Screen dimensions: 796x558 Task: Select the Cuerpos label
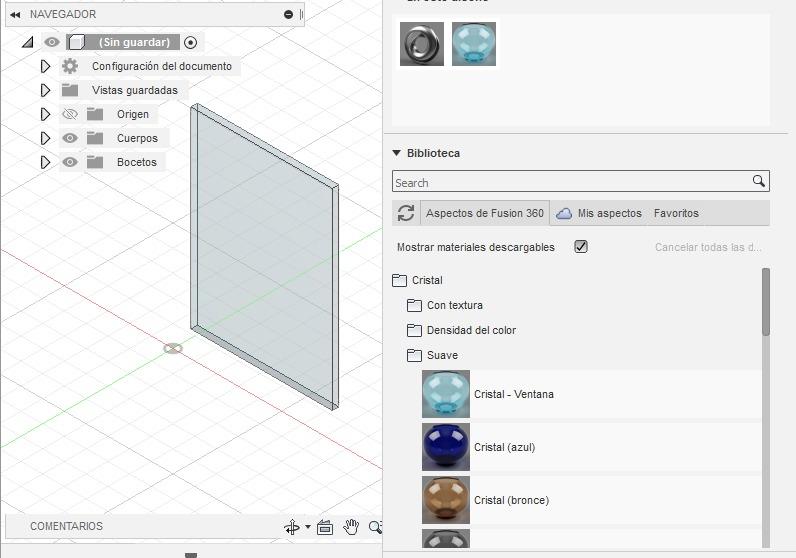[x=137, y=138]
